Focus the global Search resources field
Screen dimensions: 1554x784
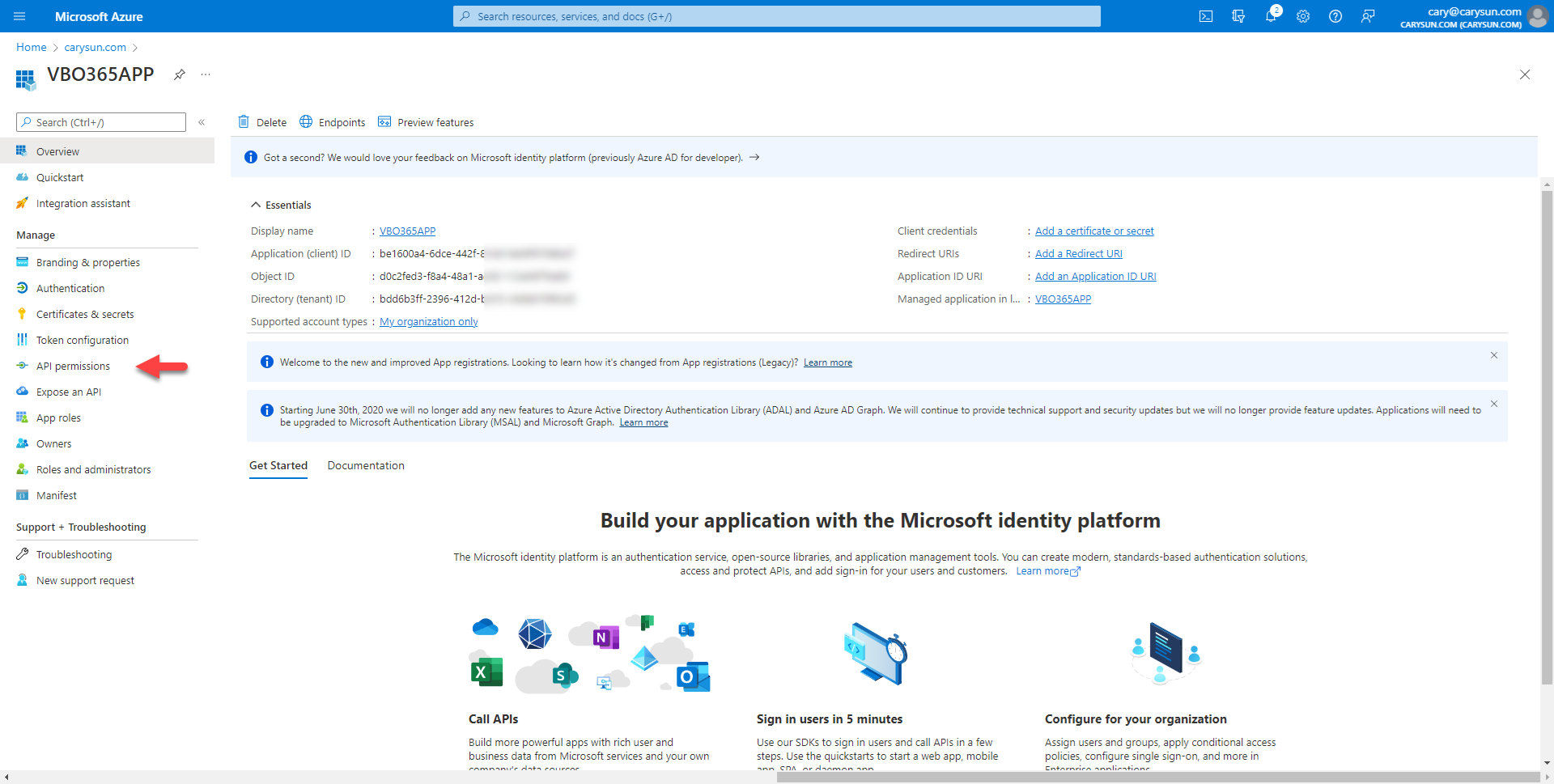[x=777, y=16]
